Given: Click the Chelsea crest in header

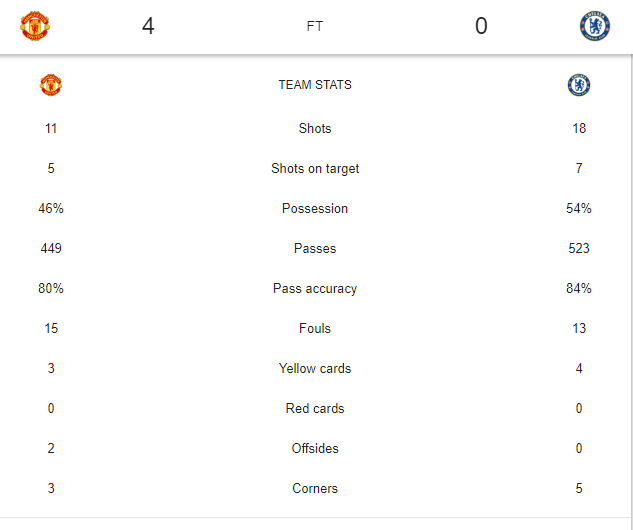Looking at the screenshot, I should pyautogui.click(x=595, y=26).
